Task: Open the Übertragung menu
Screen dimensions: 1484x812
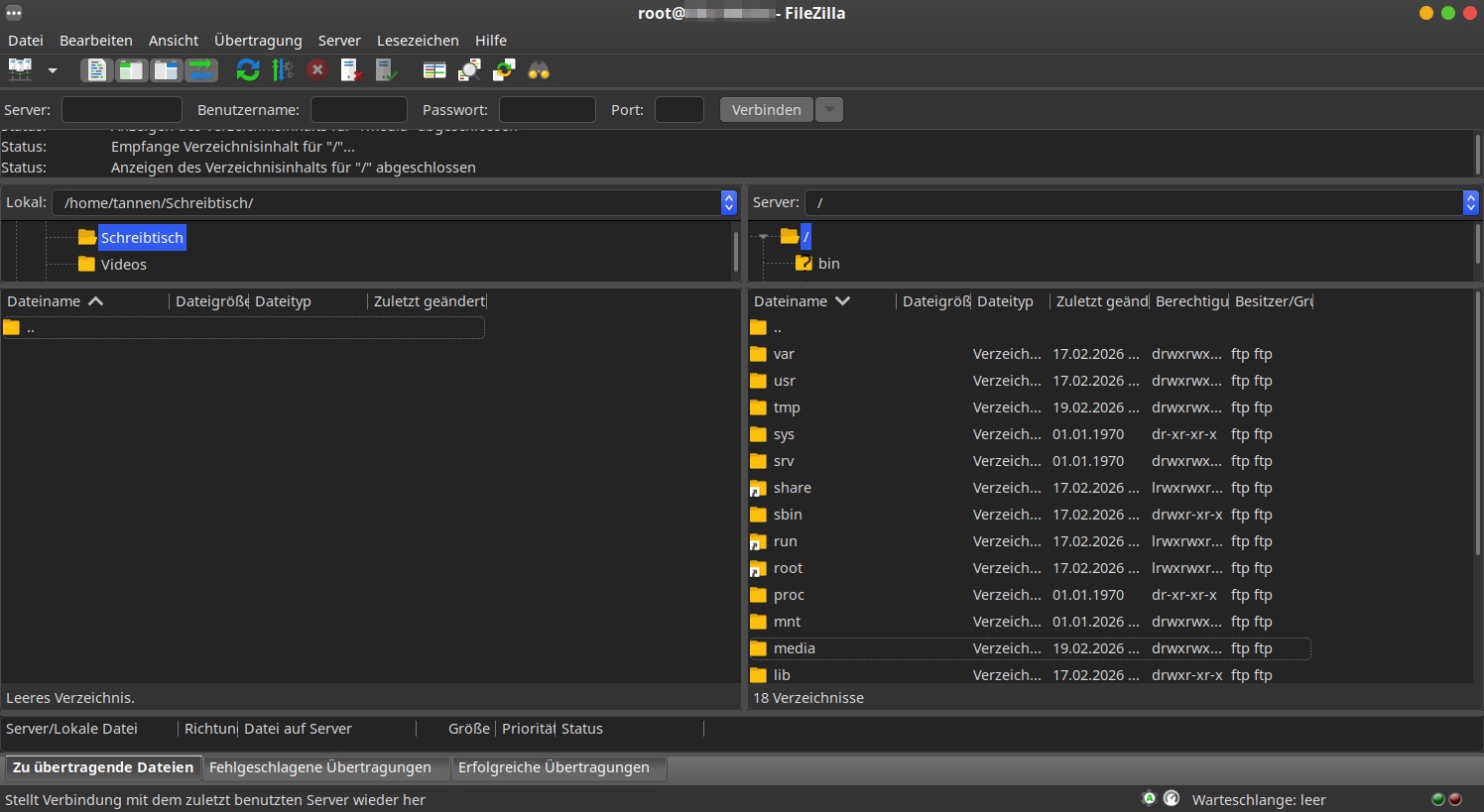Action: pyautogui.click(x=258, y=41)
